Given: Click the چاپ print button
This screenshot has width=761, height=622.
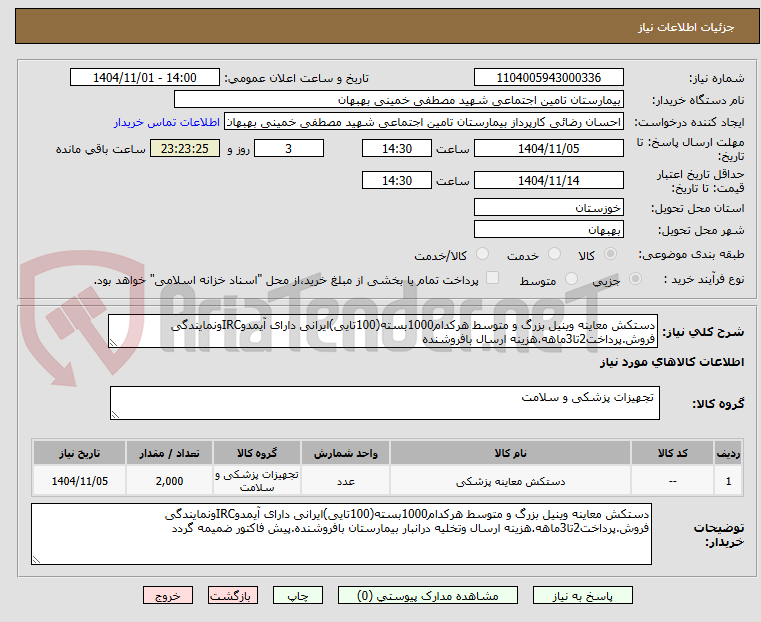Looking at the screenshot, I should (298, 595).
